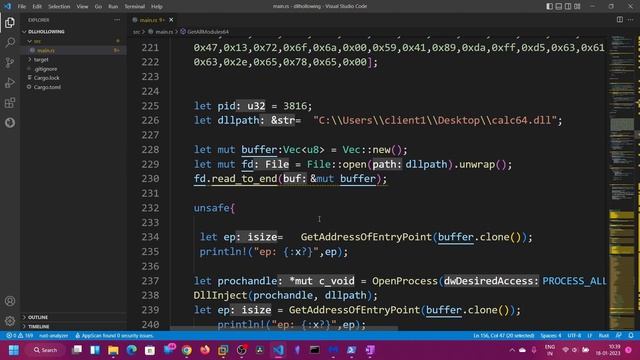Click the horizontal scrollbar under the editor

point(284,328)
